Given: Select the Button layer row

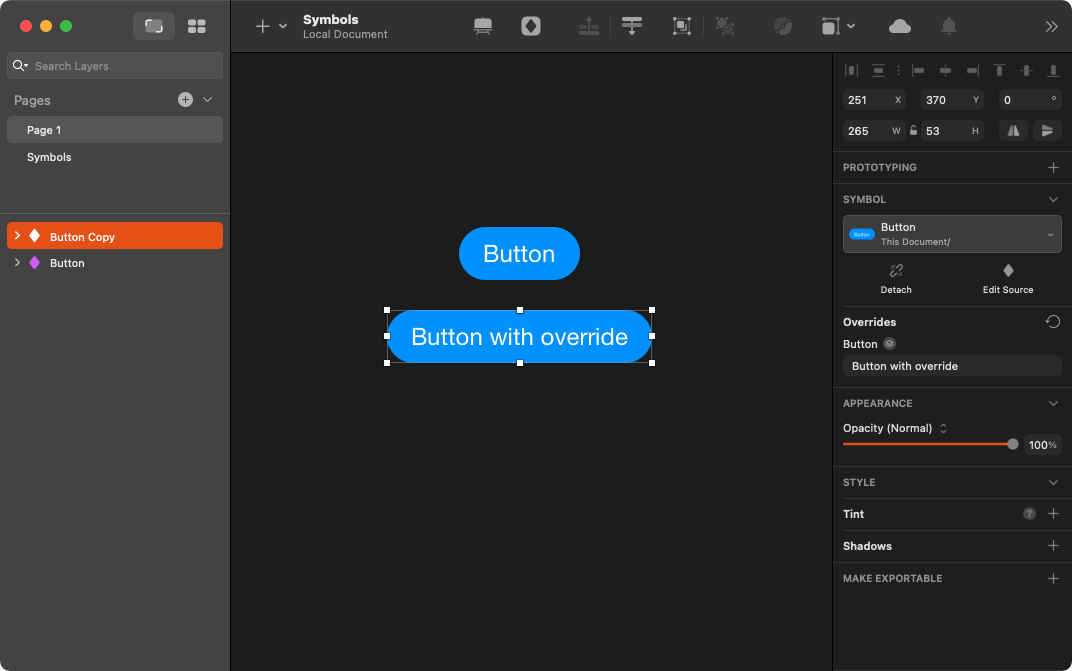Looking at the screenshot, I should click(115, 263).
